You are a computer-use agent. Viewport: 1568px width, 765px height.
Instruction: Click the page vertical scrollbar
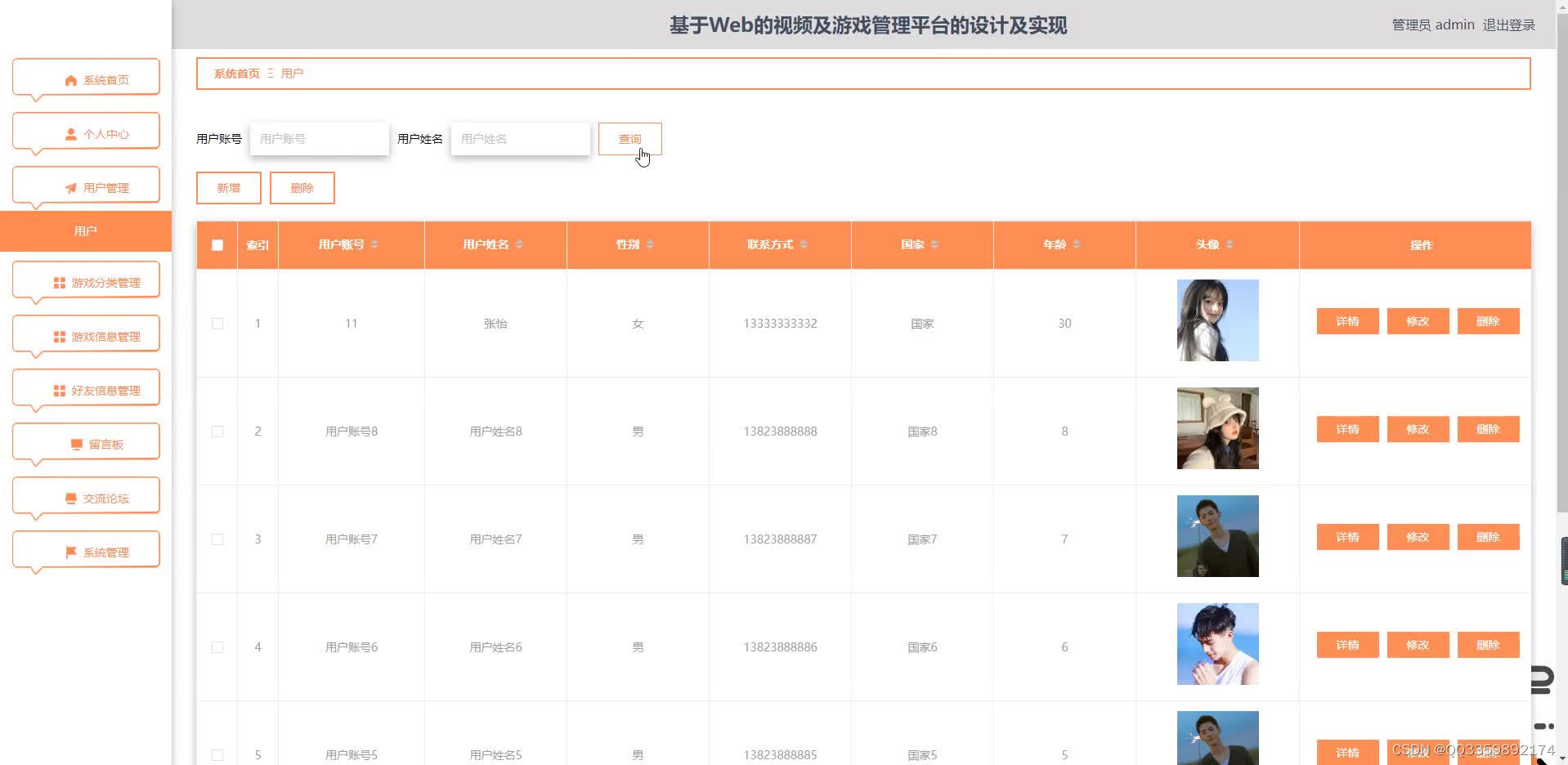[1562, 262]
